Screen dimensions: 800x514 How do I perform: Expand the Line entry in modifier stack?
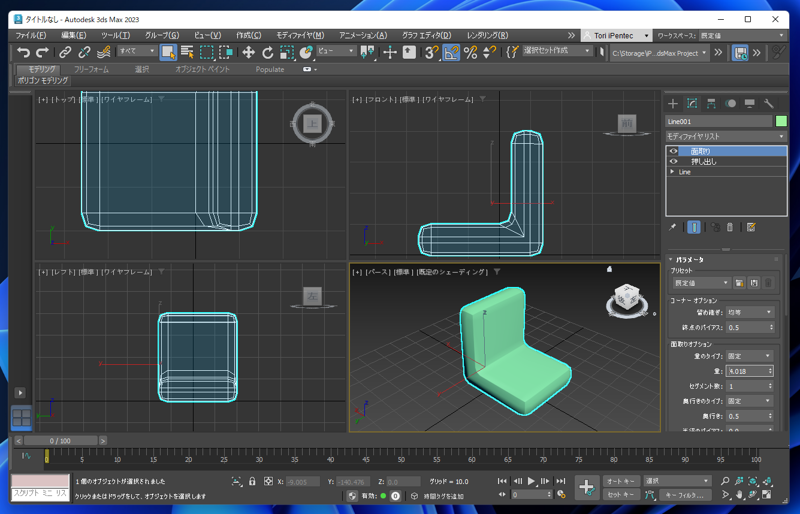[x=672, y=172]
